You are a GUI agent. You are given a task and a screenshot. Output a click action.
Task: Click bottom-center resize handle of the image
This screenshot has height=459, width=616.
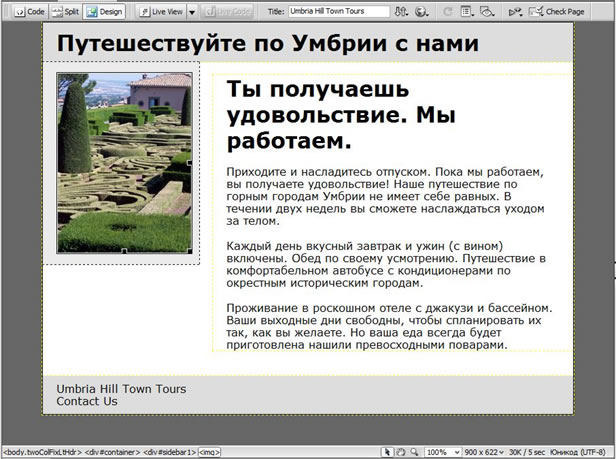pyautogui.click(x=125, y=251)
